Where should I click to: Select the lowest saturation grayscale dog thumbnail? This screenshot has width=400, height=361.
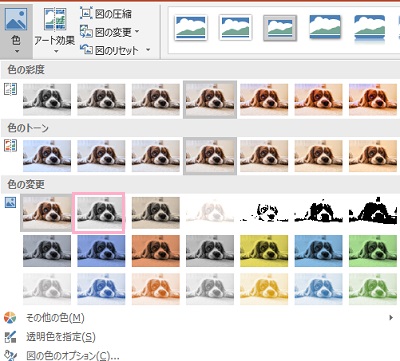pyautogui.click(x=47, y=99)
